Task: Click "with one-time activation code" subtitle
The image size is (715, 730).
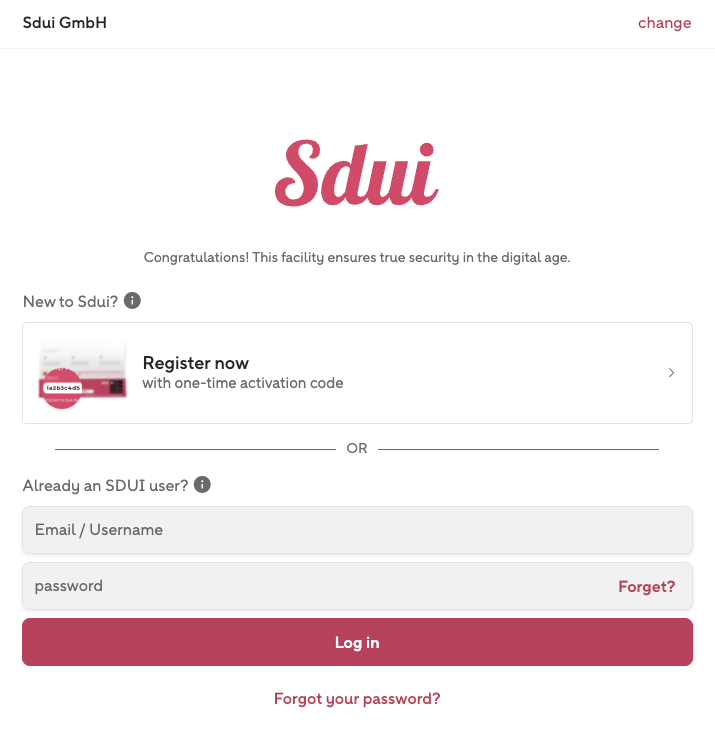Action: (243, 383)
